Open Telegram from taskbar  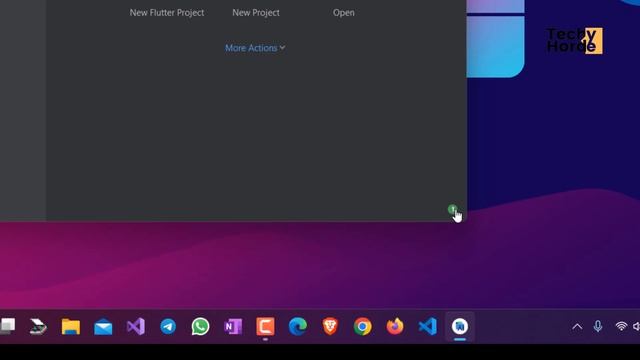click(x=168, y=327)
